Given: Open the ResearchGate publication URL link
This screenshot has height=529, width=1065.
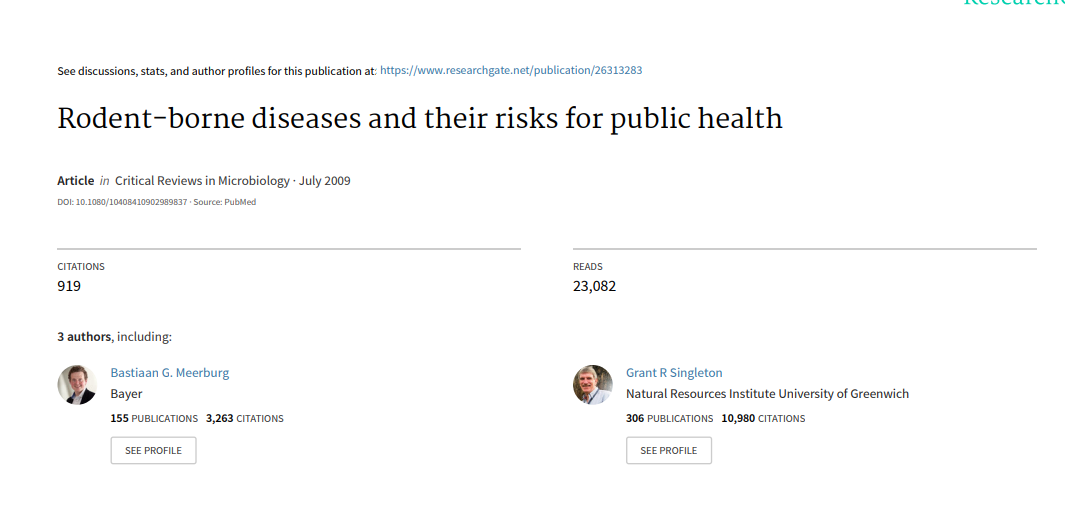Looking at the screenshot, I should tap(511, 70).
